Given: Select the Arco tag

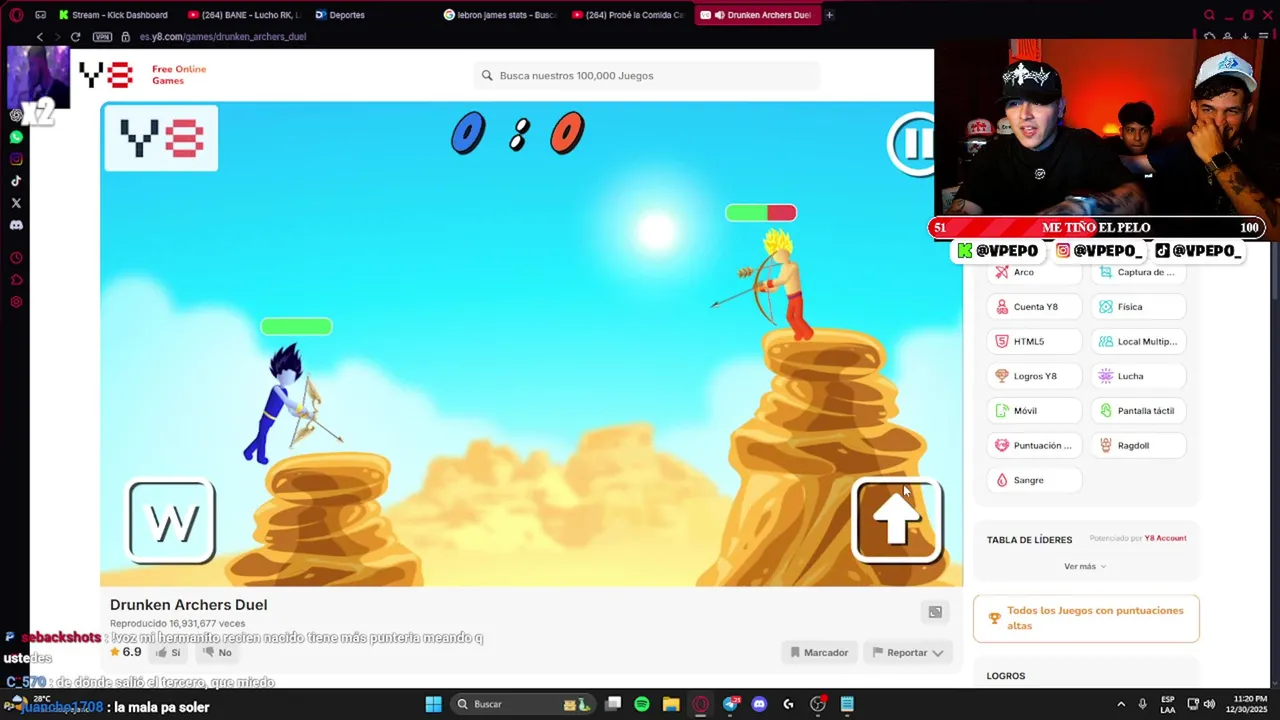Looking at the screenshot, I should coord(1034,272).
